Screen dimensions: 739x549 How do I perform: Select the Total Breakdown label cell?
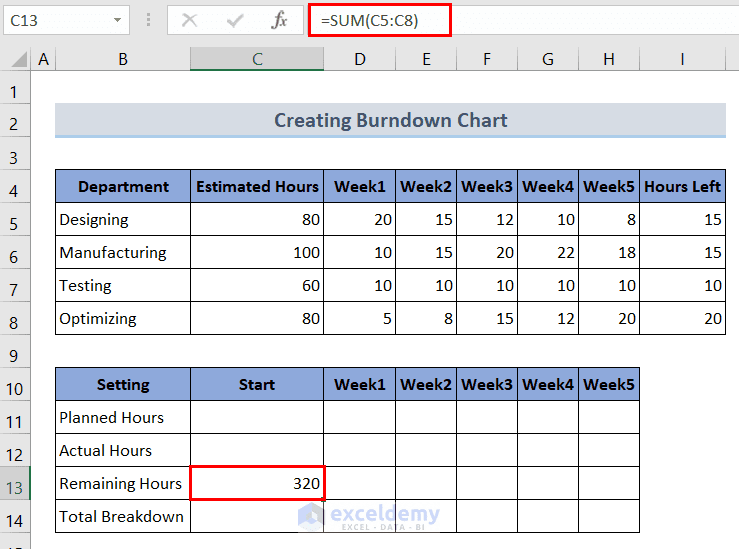click(123, 516)
